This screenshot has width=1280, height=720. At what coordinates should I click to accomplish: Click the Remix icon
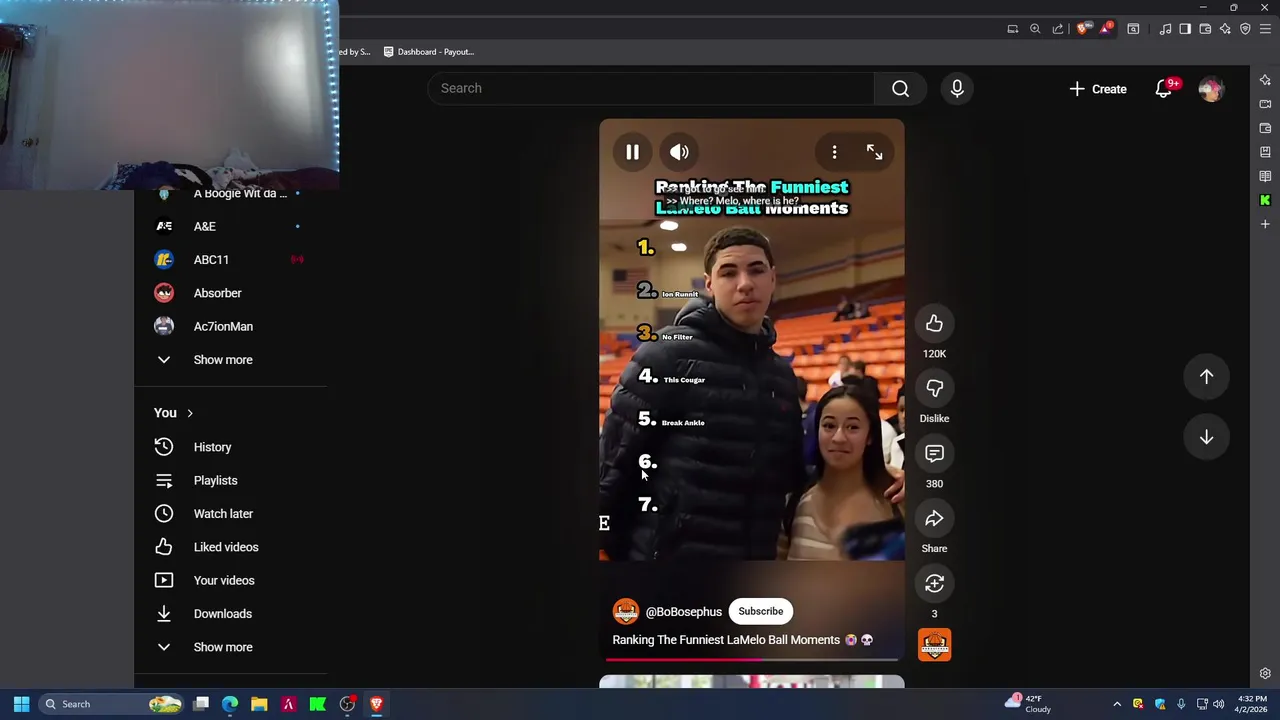tap(934, 583)
